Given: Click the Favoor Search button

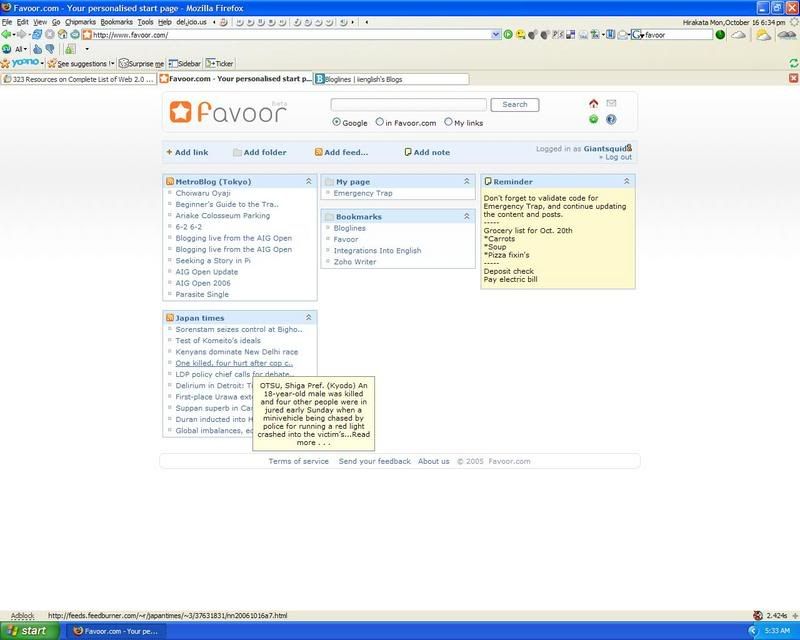Looking at the screenshot, I should [x=514, y=105].
